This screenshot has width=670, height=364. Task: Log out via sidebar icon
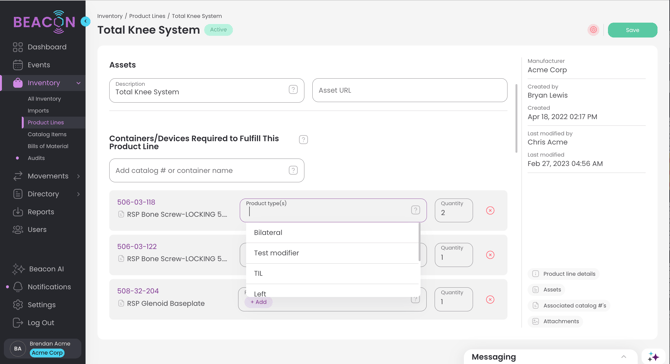pyautogui.click(x=18, y=323)
